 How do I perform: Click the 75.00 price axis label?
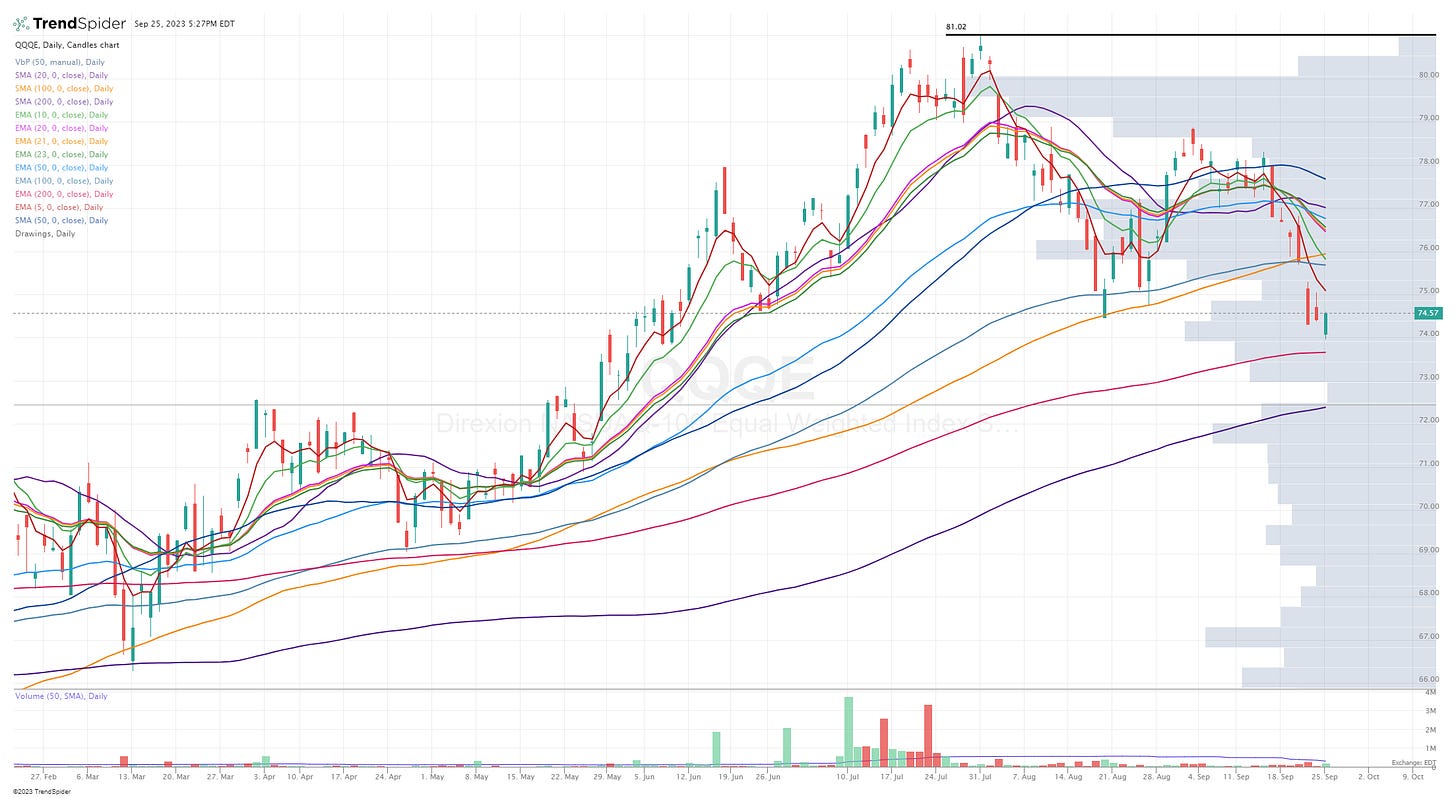(x=1427, y=291)
